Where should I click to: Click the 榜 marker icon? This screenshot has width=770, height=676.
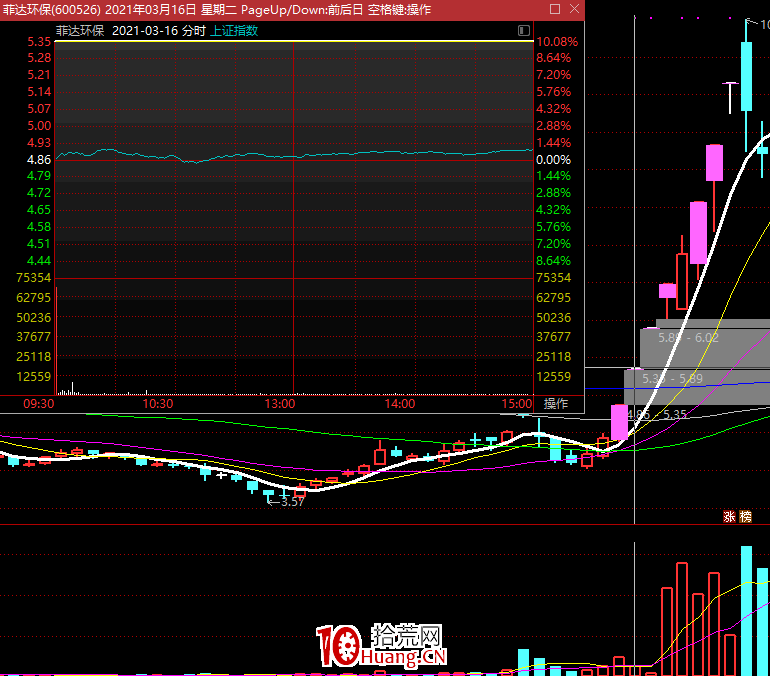[745, 517]
